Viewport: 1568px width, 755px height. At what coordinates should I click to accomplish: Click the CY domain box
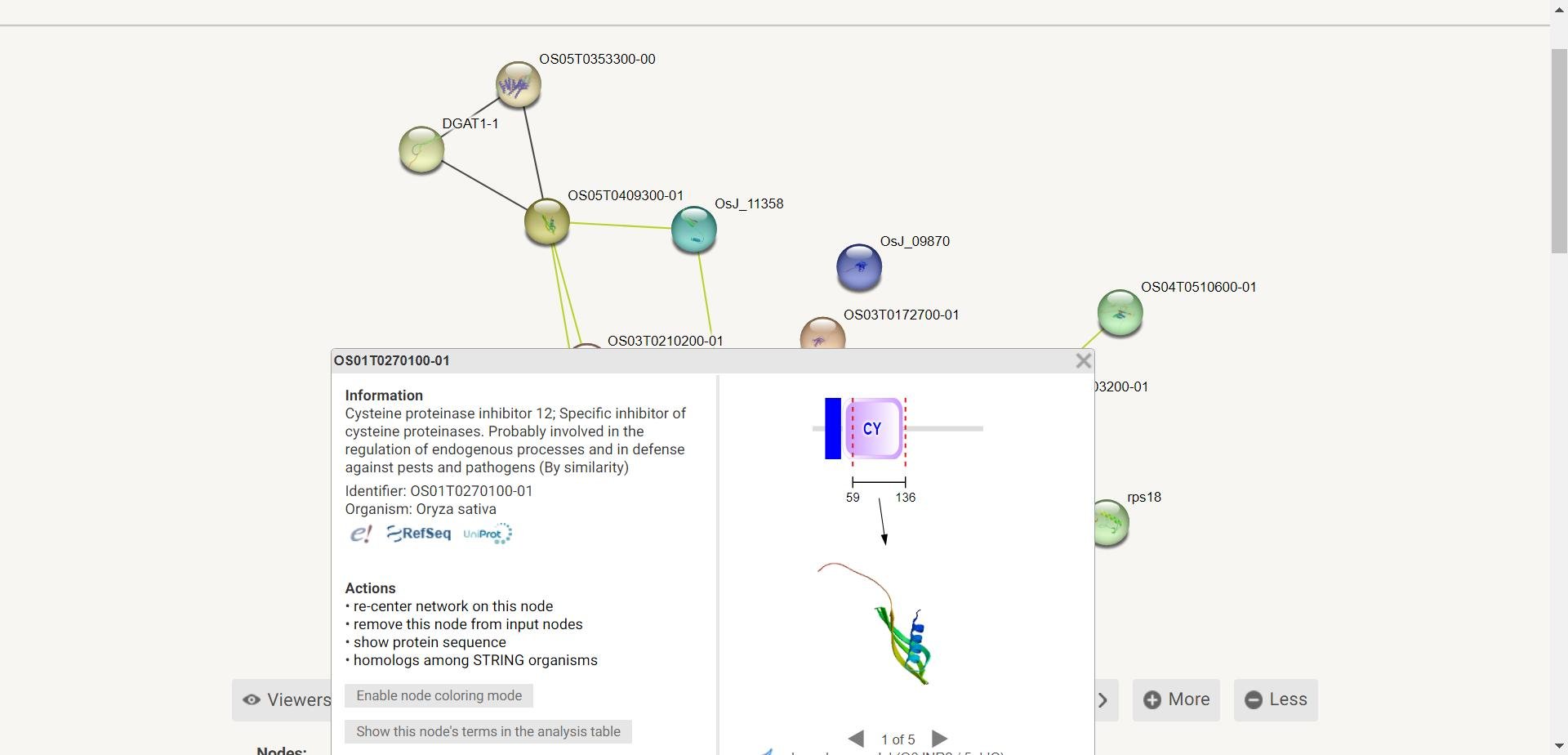click(x=874, y=428)
